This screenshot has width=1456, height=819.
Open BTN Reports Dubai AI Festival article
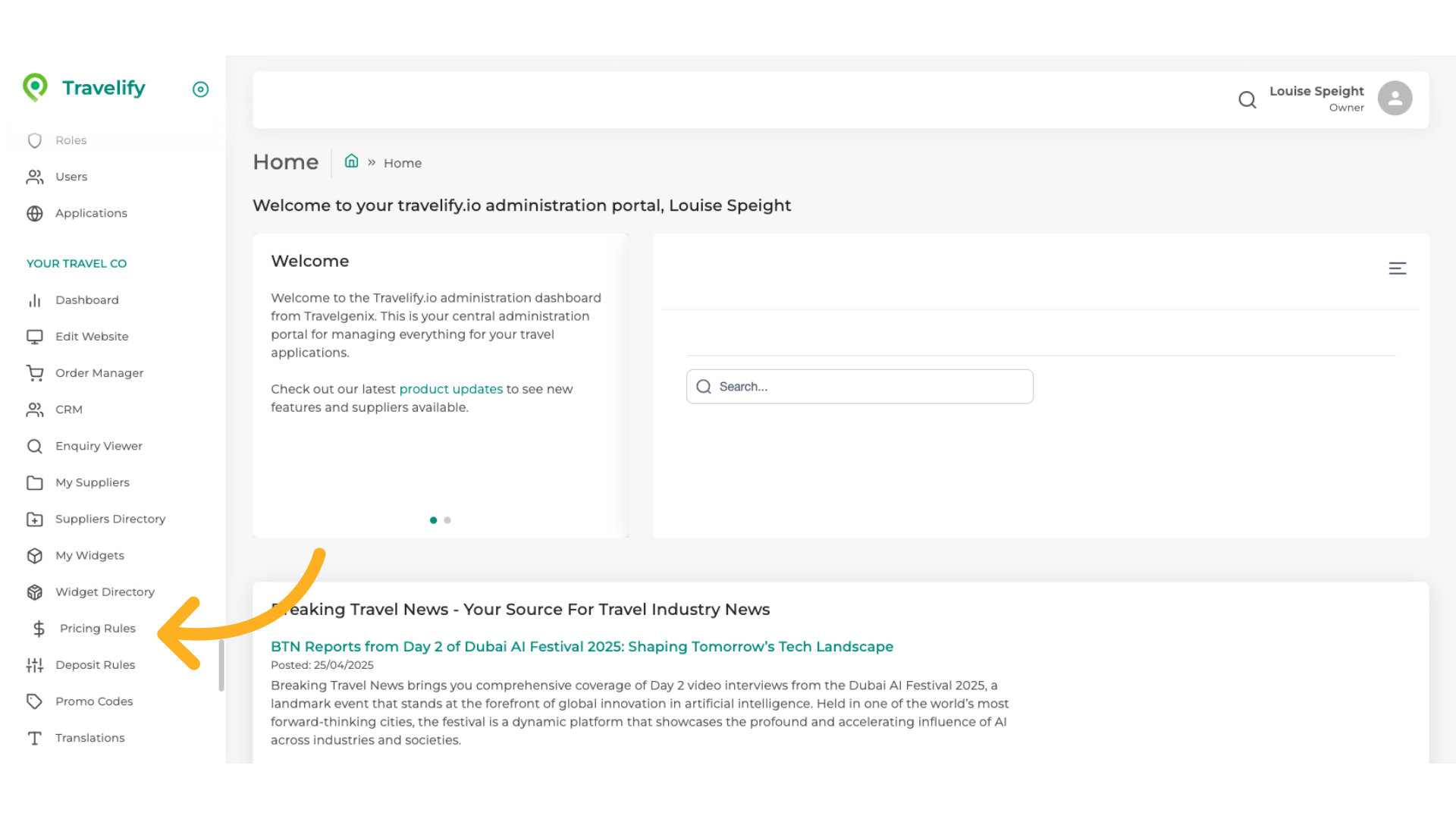pyautogui.click(x=582, y=647)
